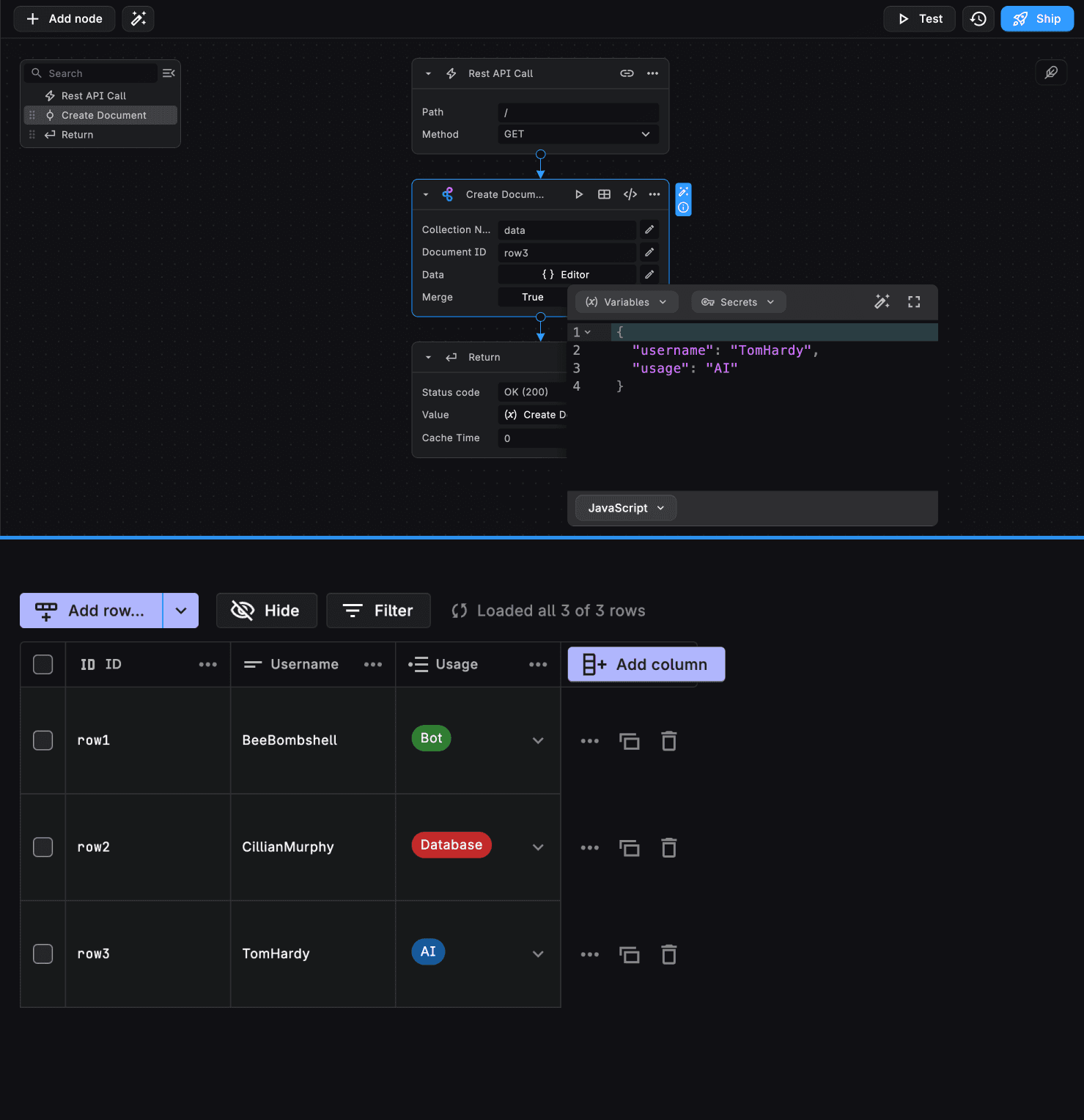This screenshot has height=1120, width=1084.
Task: Click the Add column button
Action: [x=646, y=664]
